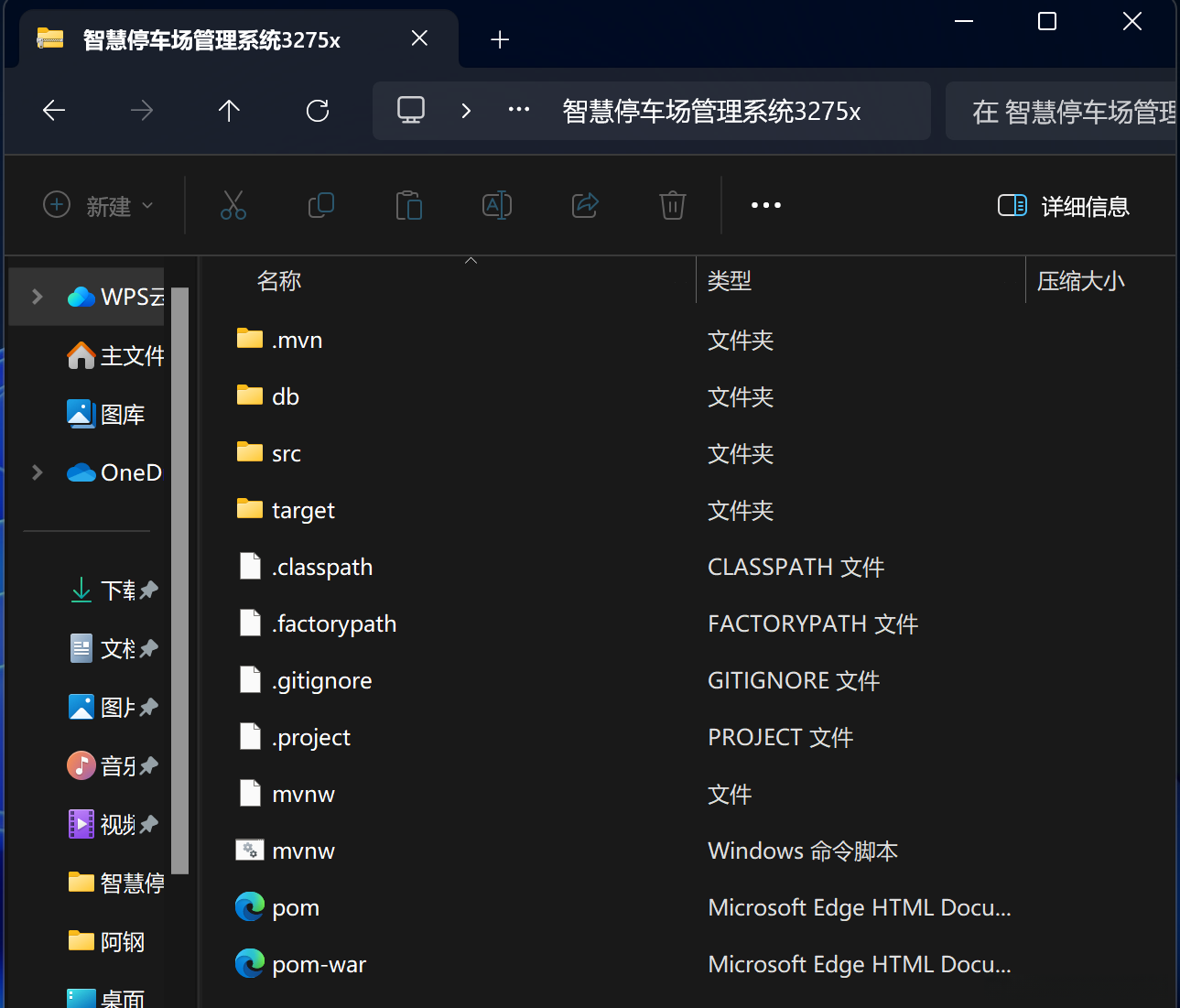The width and height of the screenshot is (1180, 1008).
Task: Expand the OneDrive tree node
Action: 38,472
